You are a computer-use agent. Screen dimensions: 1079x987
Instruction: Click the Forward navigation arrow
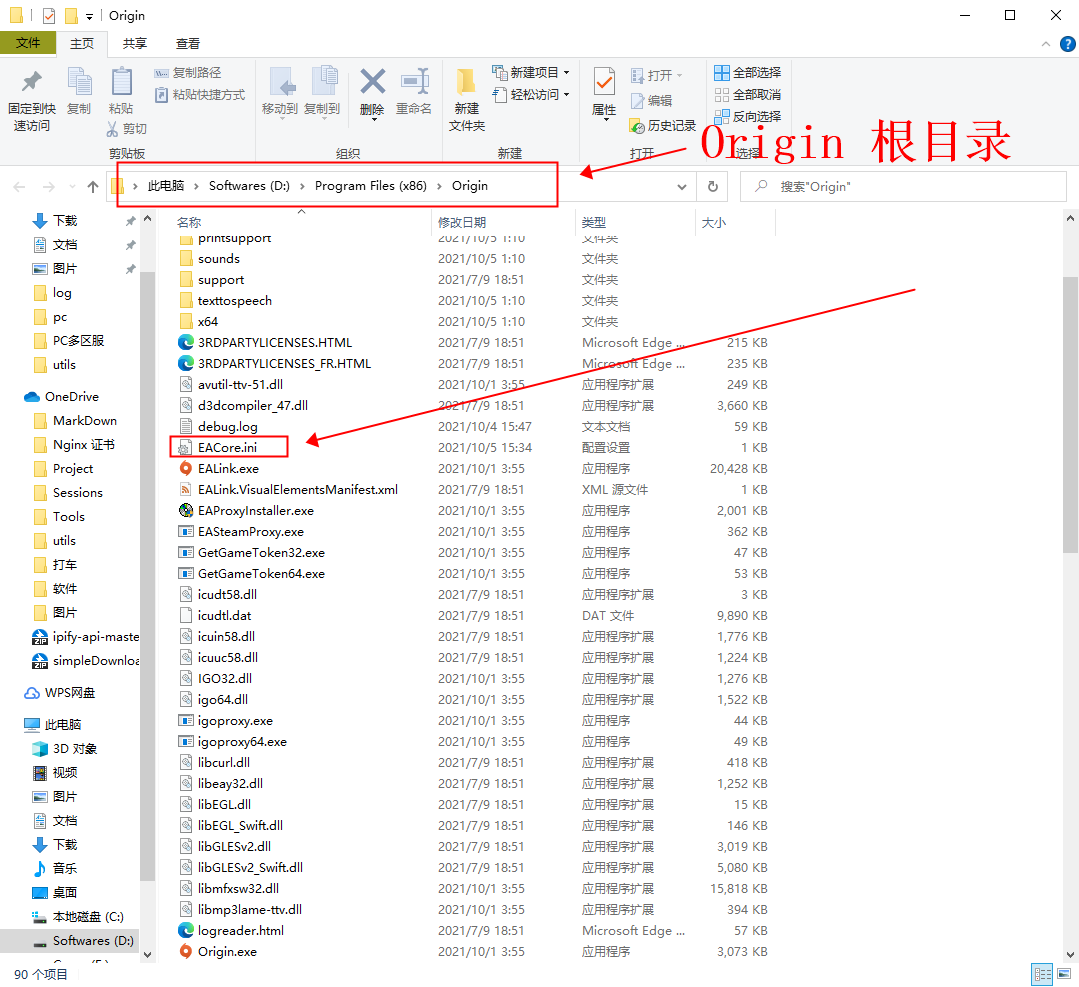[48, 187]
